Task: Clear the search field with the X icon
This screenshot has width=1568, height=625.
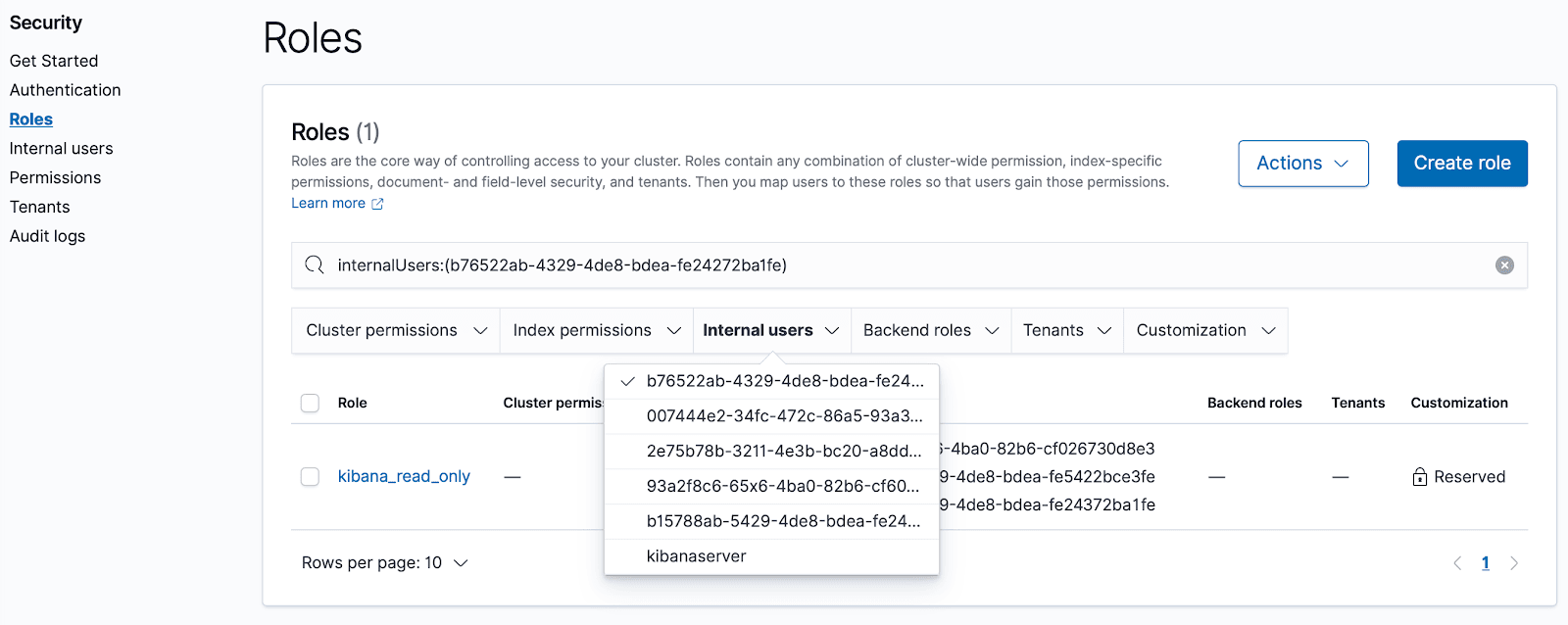Action: click(x=1504, y=265)
